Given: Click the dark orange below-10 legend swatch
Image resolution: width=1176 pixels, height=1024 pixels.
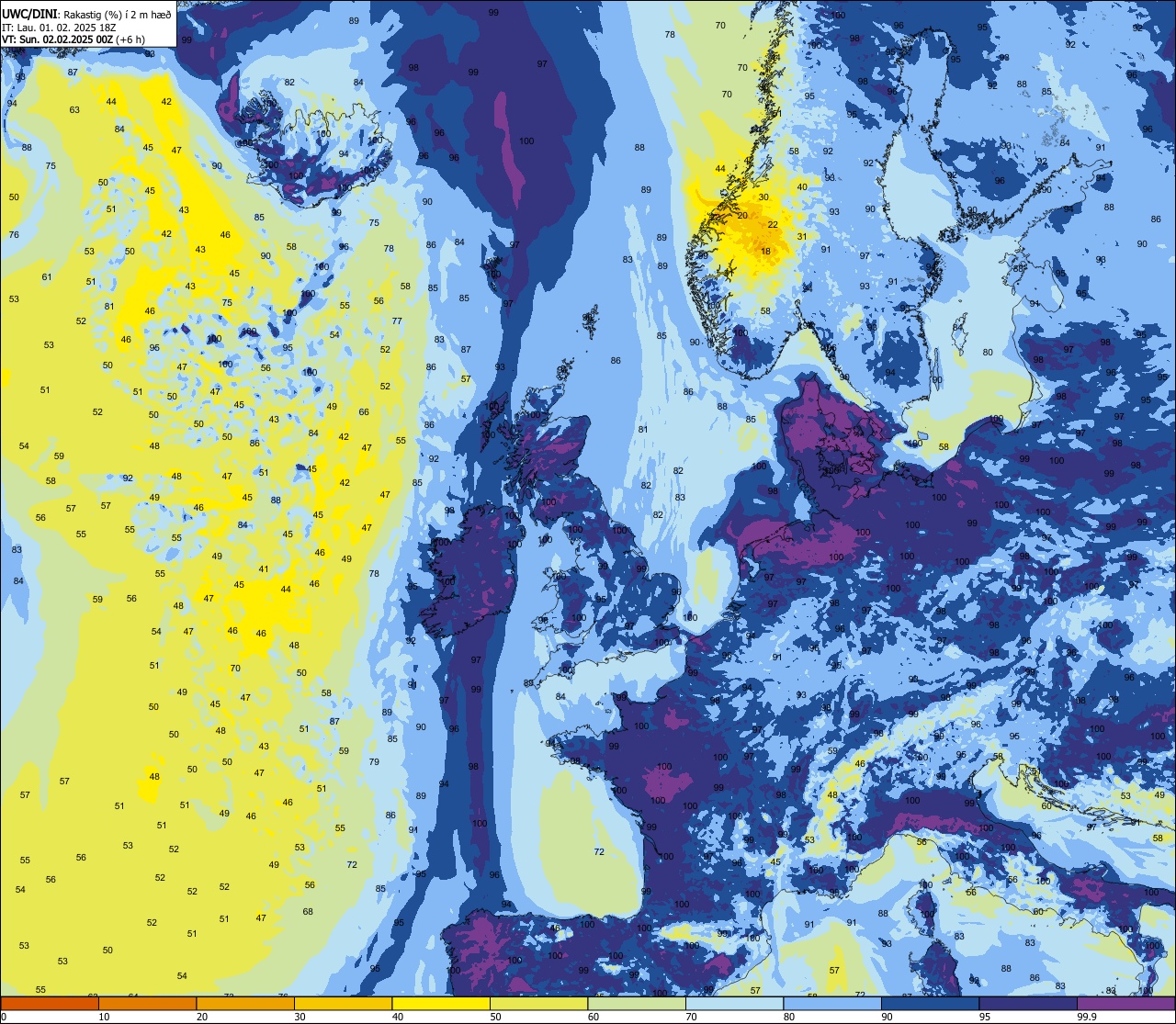Looking at the screenshot, I should [50, 1003].
